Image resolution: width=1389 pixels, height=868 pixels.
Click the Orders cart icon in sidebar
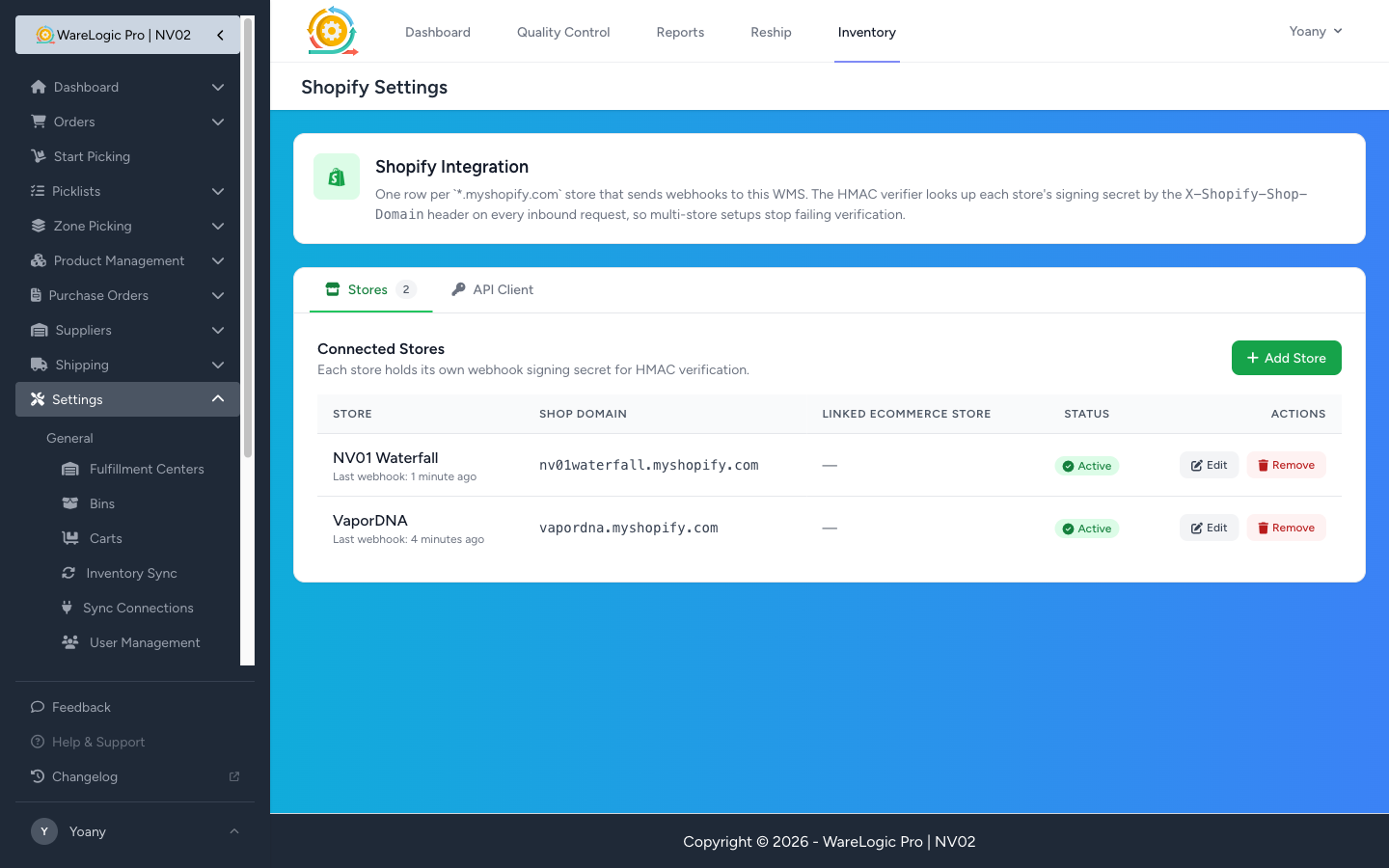[x=39, y=122]
